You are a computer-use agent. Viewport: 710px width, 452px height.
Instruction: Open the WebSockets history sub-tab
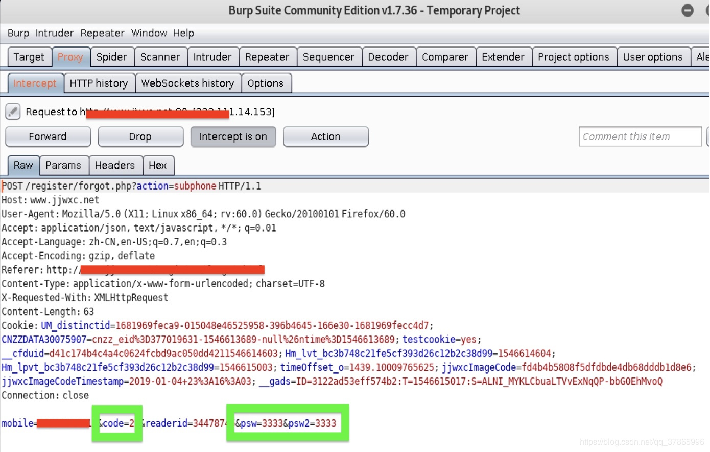(187, 83)
